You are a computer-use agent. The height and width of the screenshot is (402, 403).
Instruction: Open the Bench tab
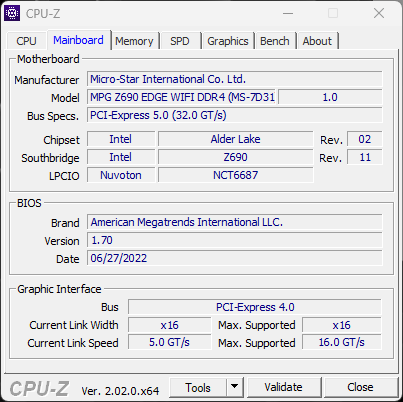click(275, 41)
